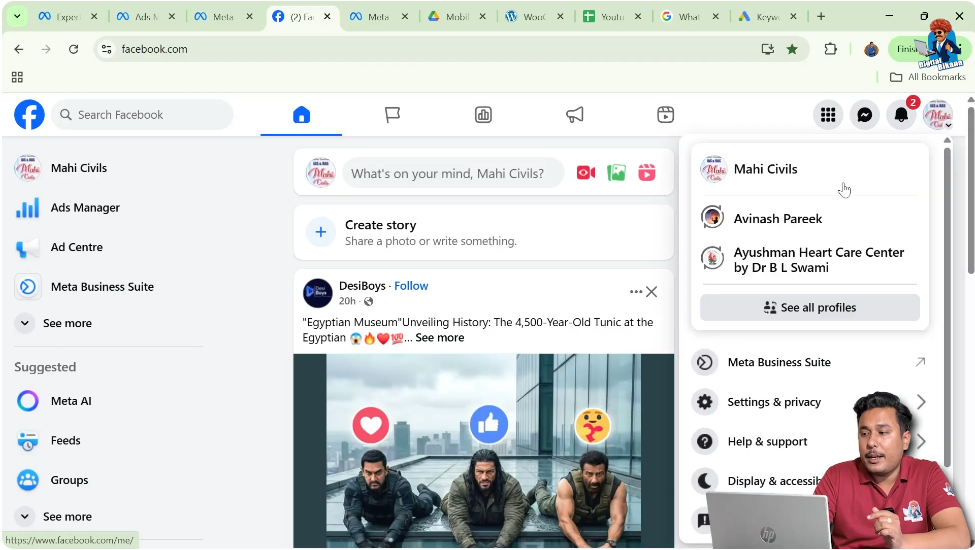
Task: Open Display & accessibility option
Action: point(774,481)
